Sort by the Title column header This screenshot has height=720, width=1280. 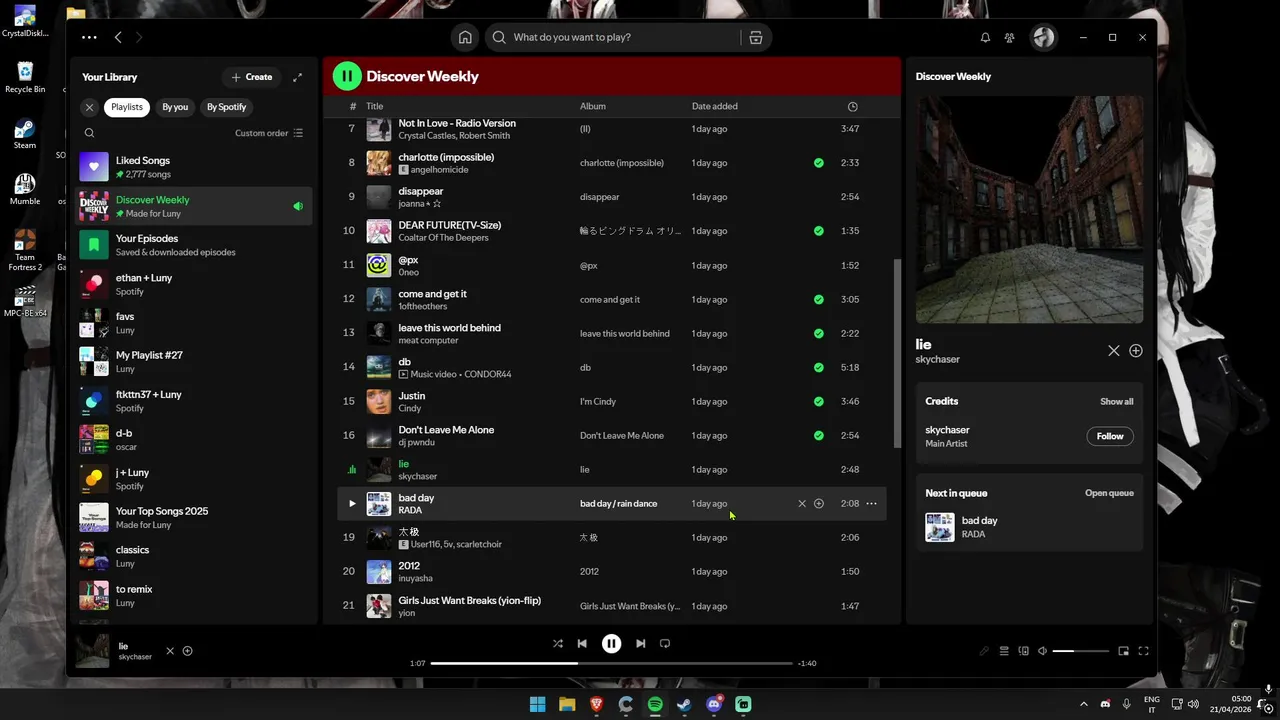374,106
